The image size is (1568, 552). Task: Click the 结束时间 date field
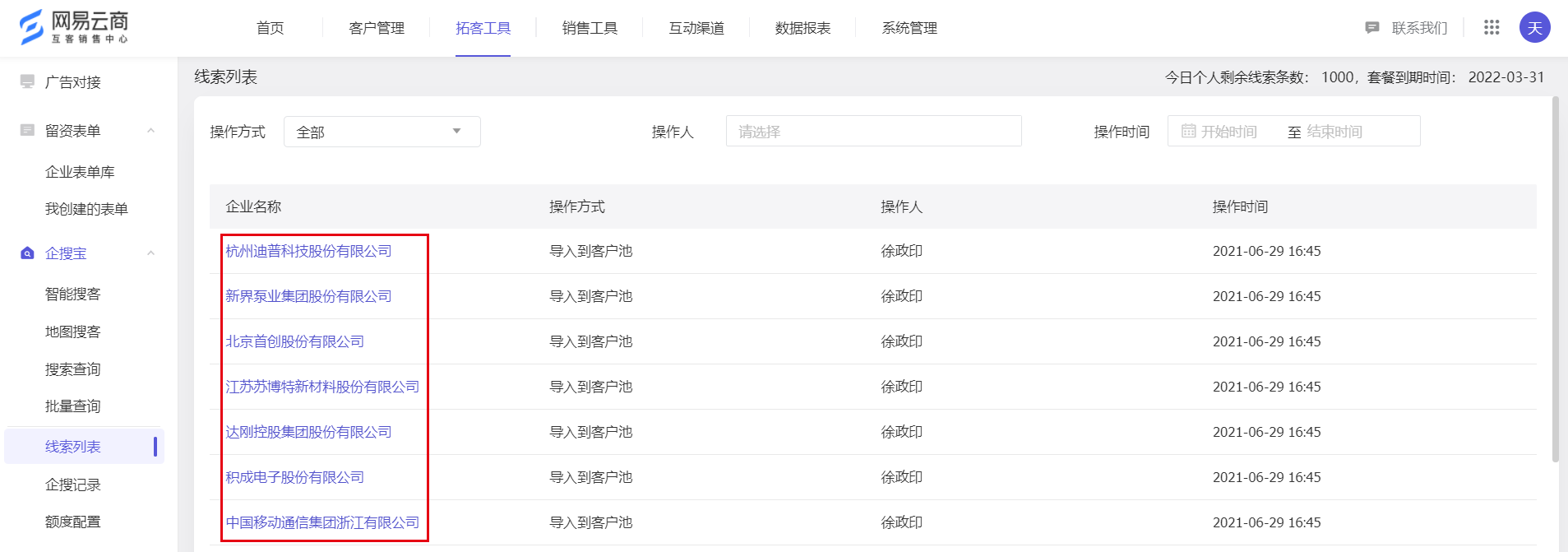tap(1334, 132)
